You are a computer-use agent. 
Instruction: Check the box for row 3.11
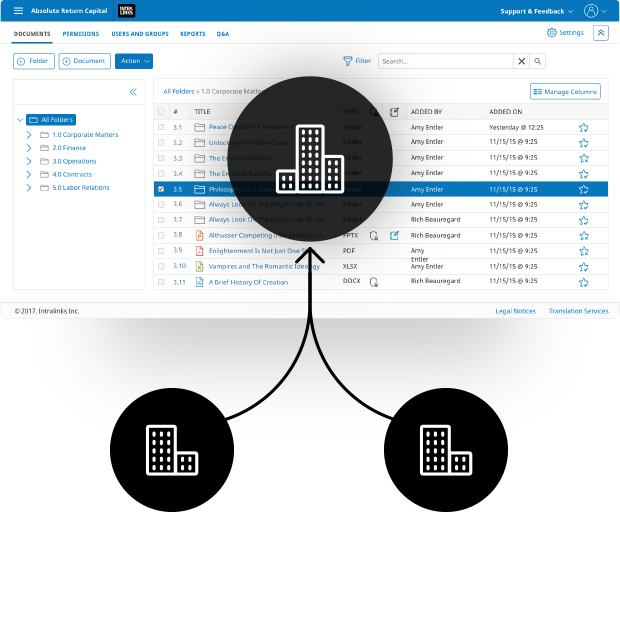(x=161, y=282)
